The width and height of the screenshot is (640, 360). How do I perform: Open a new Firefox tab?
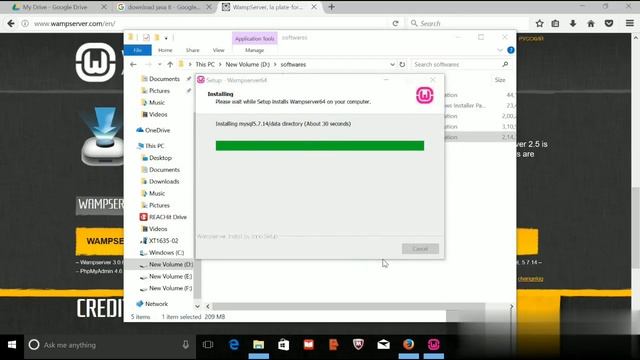331,7
